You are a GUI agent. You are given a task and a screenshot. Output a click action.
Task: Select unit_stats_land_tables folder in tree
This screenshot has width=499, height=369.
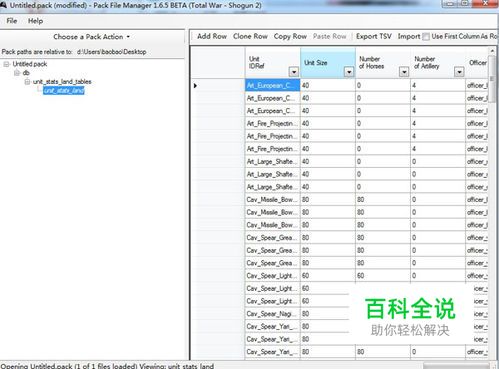(x=62, y=82)
